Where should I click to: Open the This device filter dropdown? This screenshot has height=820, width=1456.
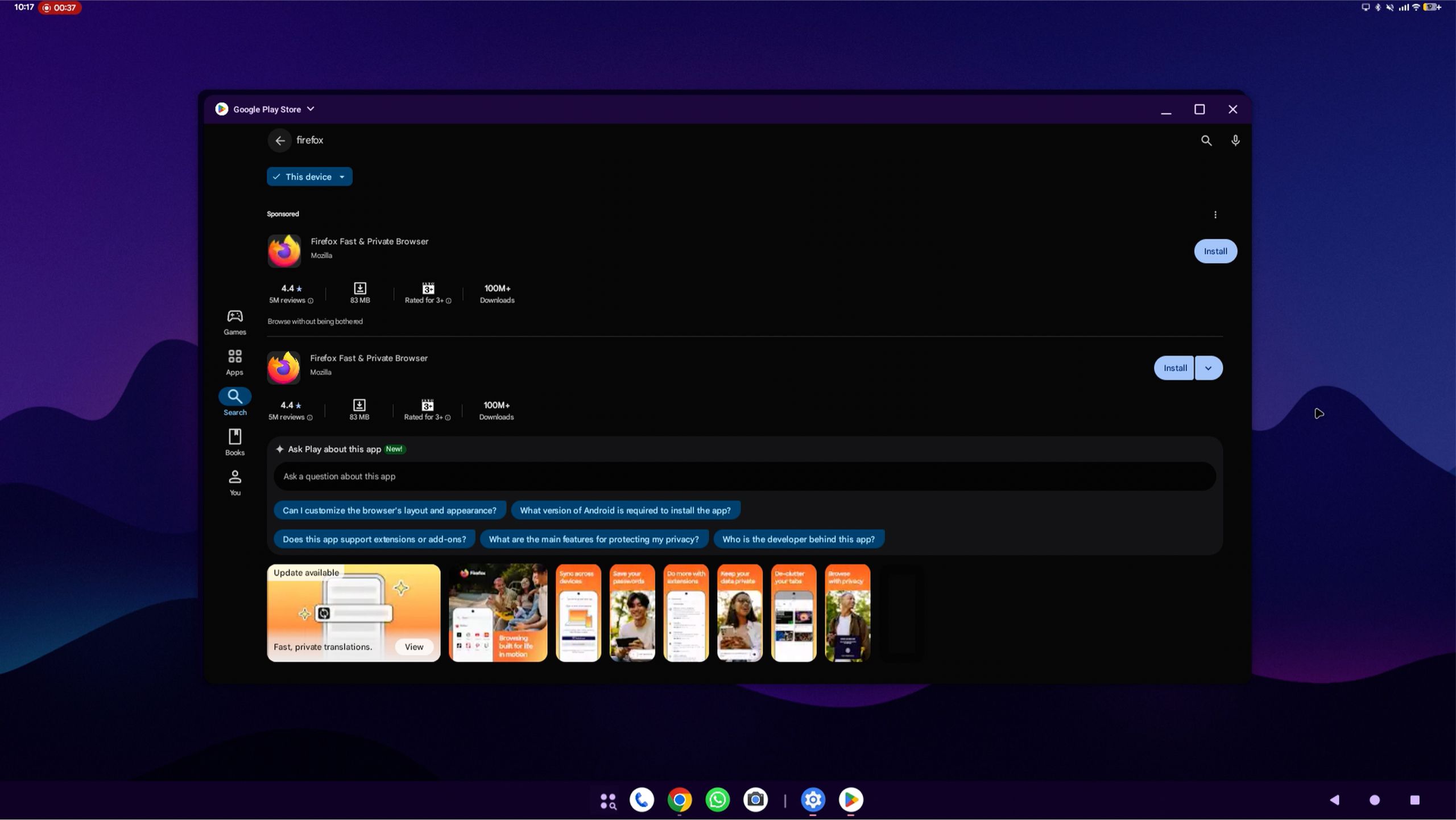click(309, 177)
